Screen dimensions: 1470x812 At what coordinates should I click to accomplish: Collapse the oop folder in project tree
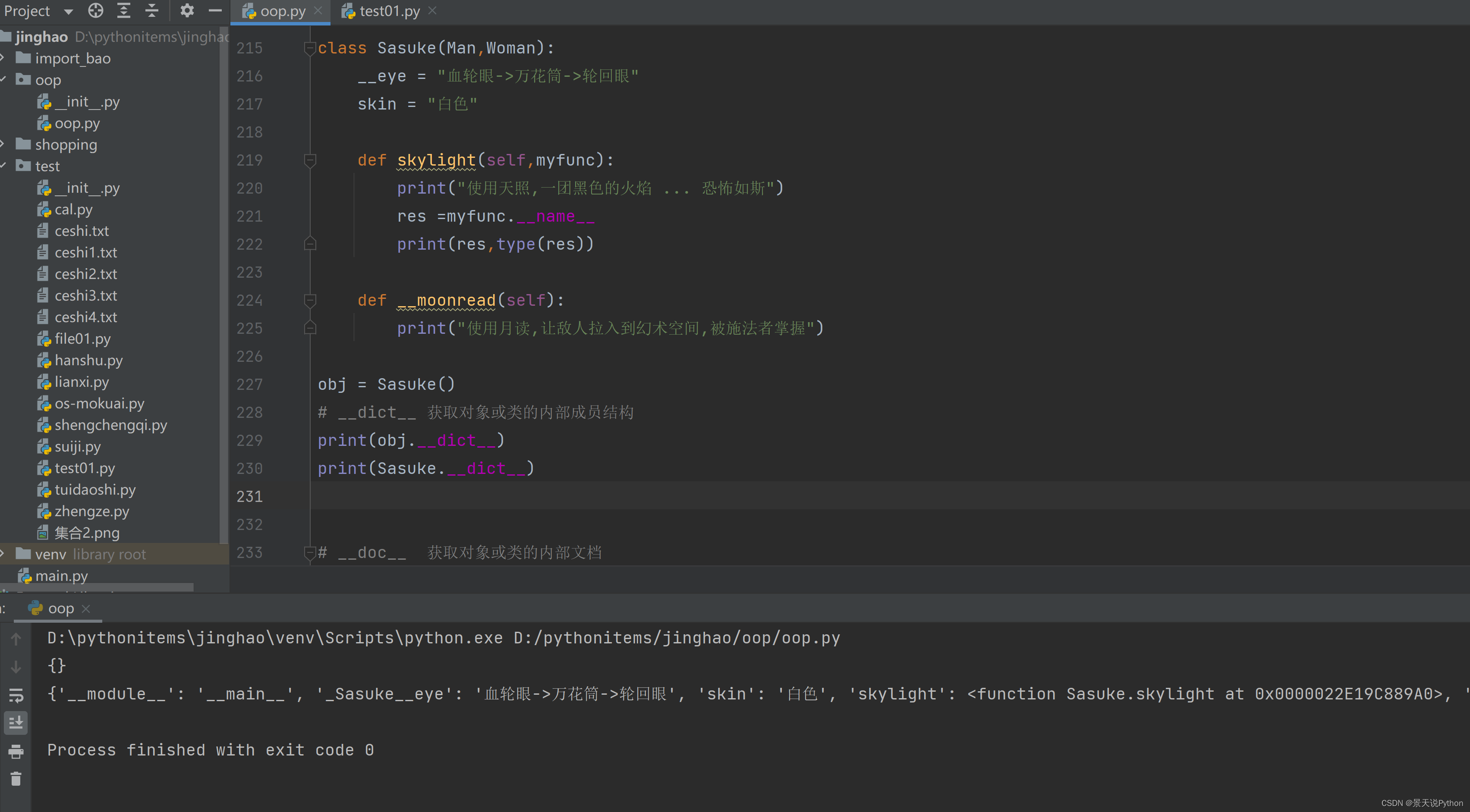pos(3,80)
